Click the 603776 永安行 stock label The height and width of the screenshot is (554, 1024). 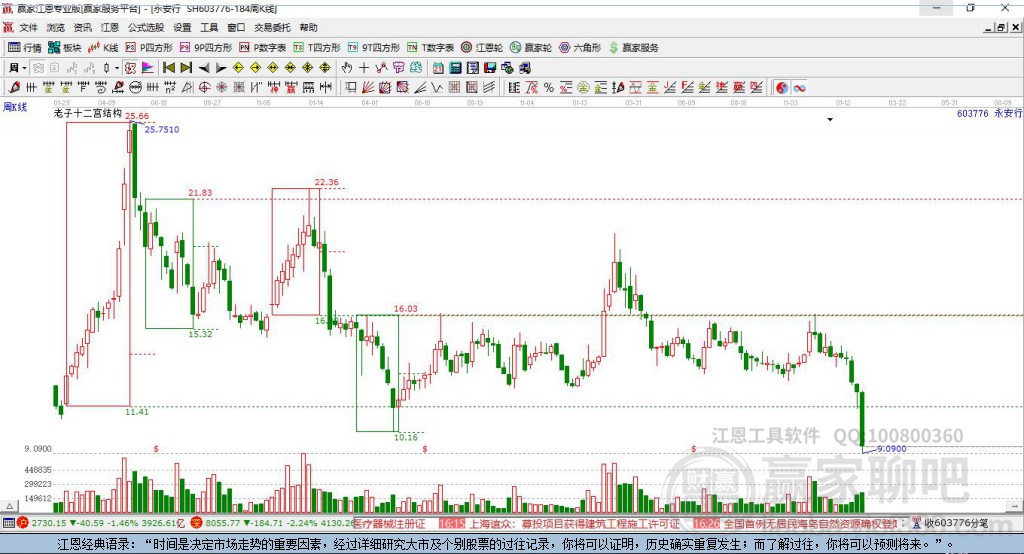point(989,114)
